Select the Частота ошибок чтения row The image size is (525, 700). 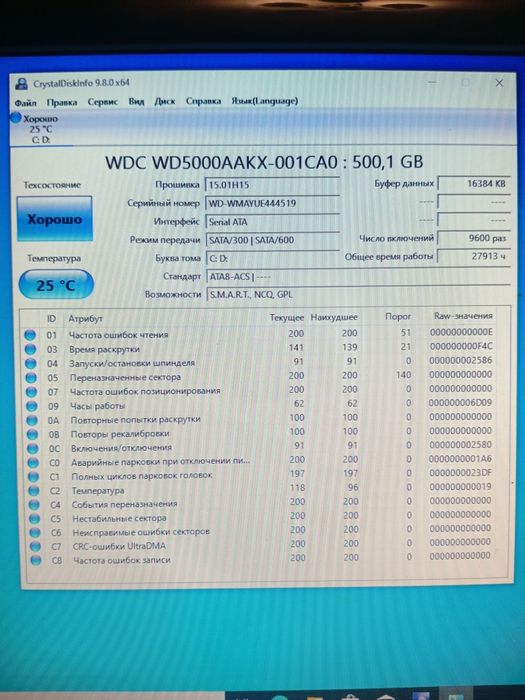261,333
